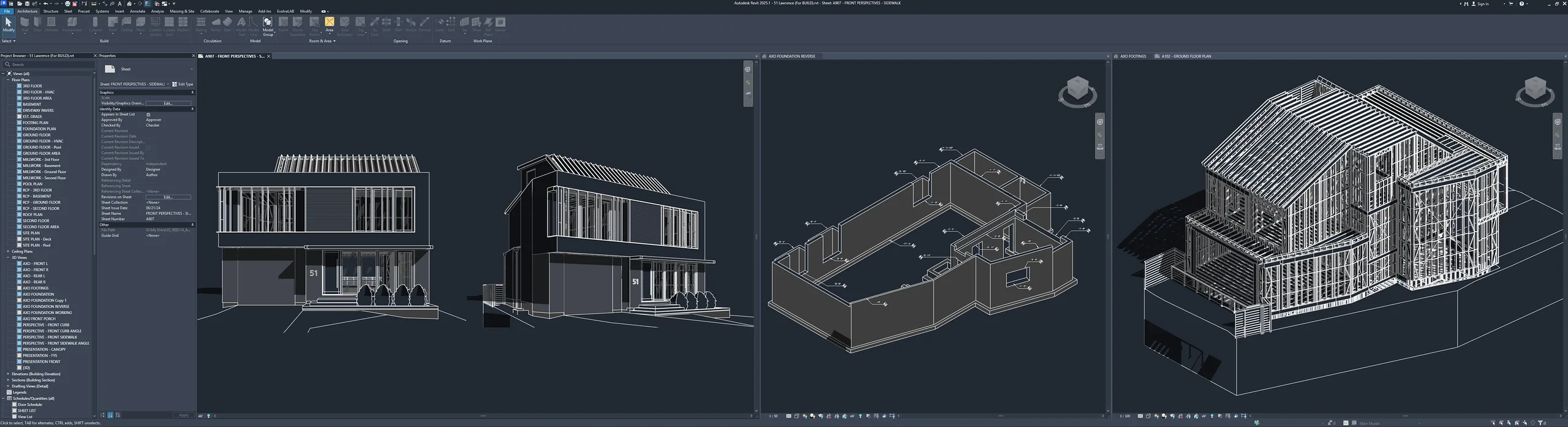Toggle Current Revision Issued checkbox
1568x427 pixels.
point(148,148)
